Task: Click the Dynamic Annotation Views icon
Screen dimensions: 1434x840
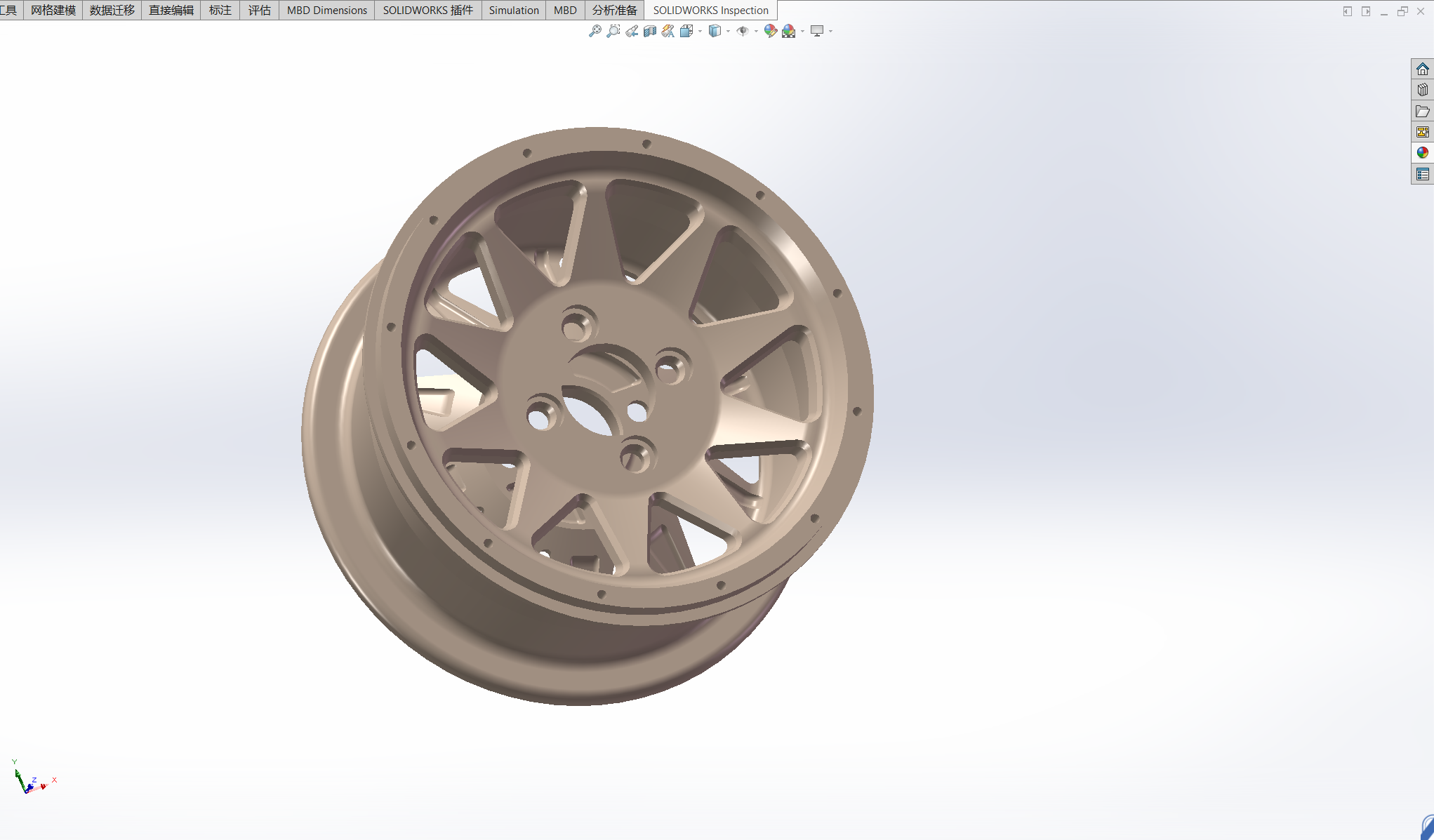Action: pos(668,31)
